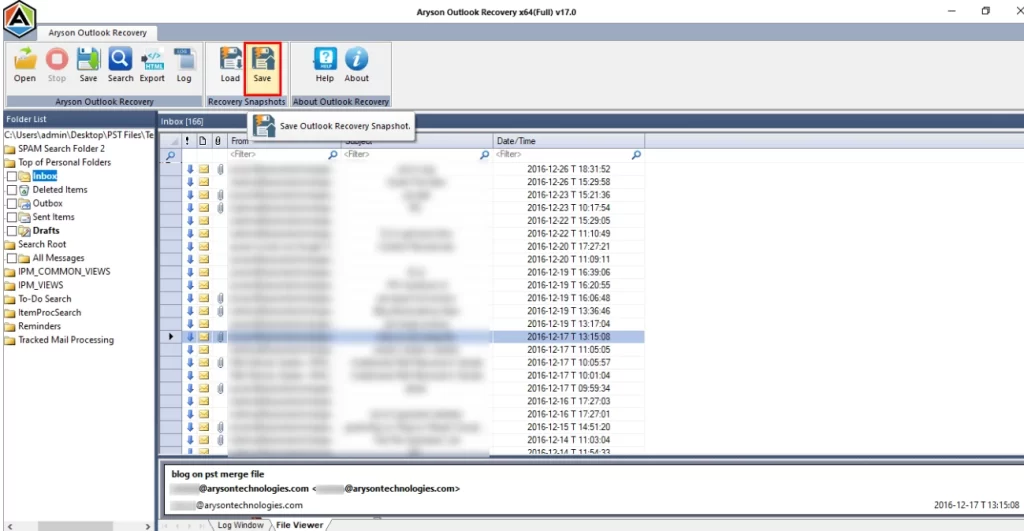Image resolution: width=1024 pixels, height=531 pixels.
Task: Click the Subject filter input field
Action: (410, 155)
